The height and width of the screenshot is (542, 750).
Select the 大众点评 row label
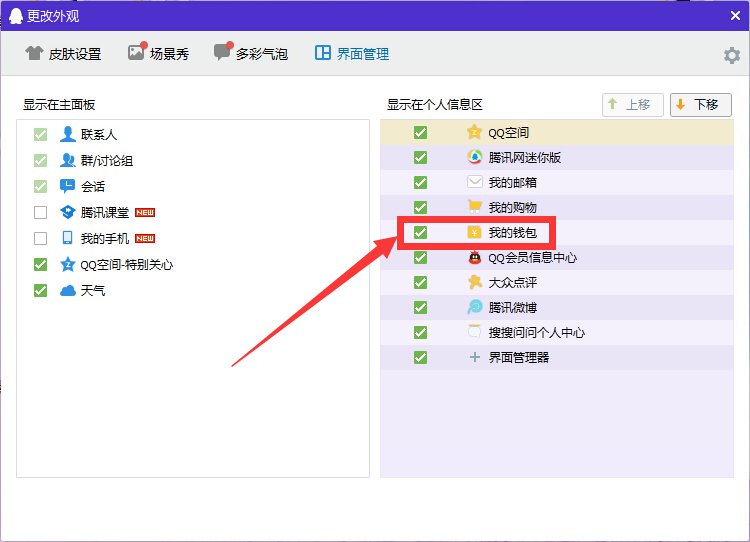coord(512,282)
